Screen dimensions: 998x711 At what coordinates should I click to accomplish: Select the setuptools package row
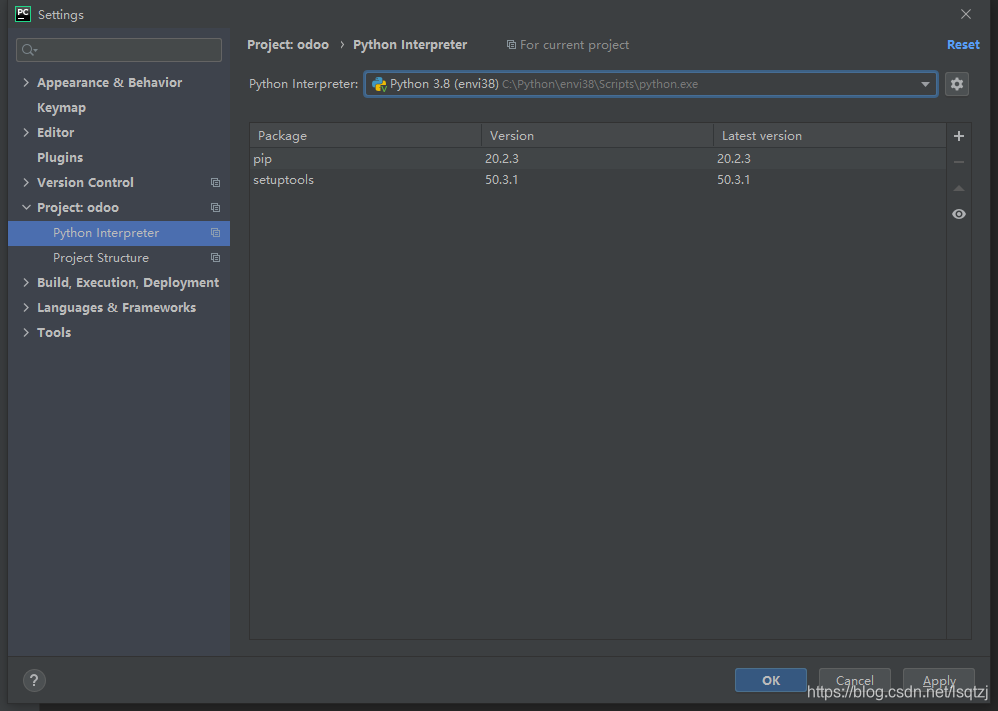(598, 180)
